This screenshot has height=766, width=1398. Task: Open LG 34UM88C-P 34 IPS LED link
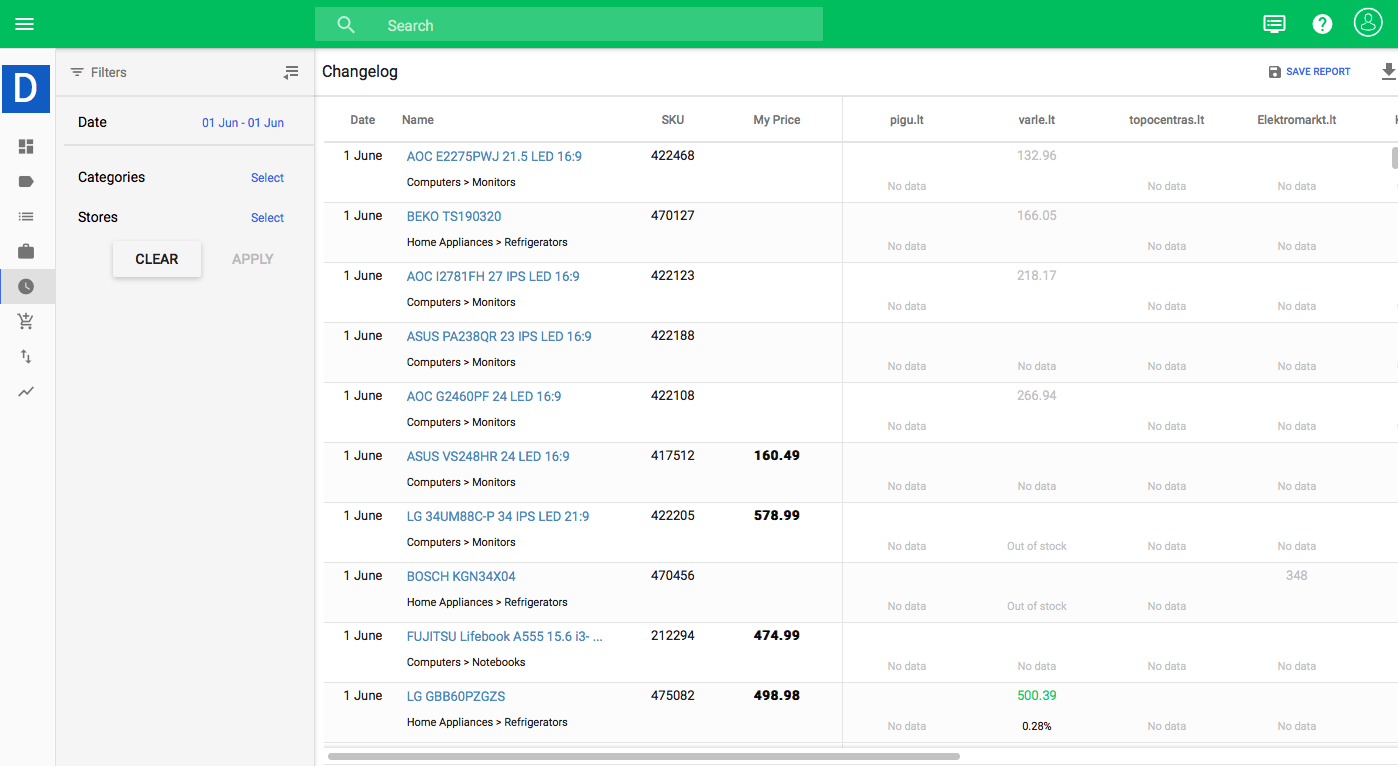498,517
